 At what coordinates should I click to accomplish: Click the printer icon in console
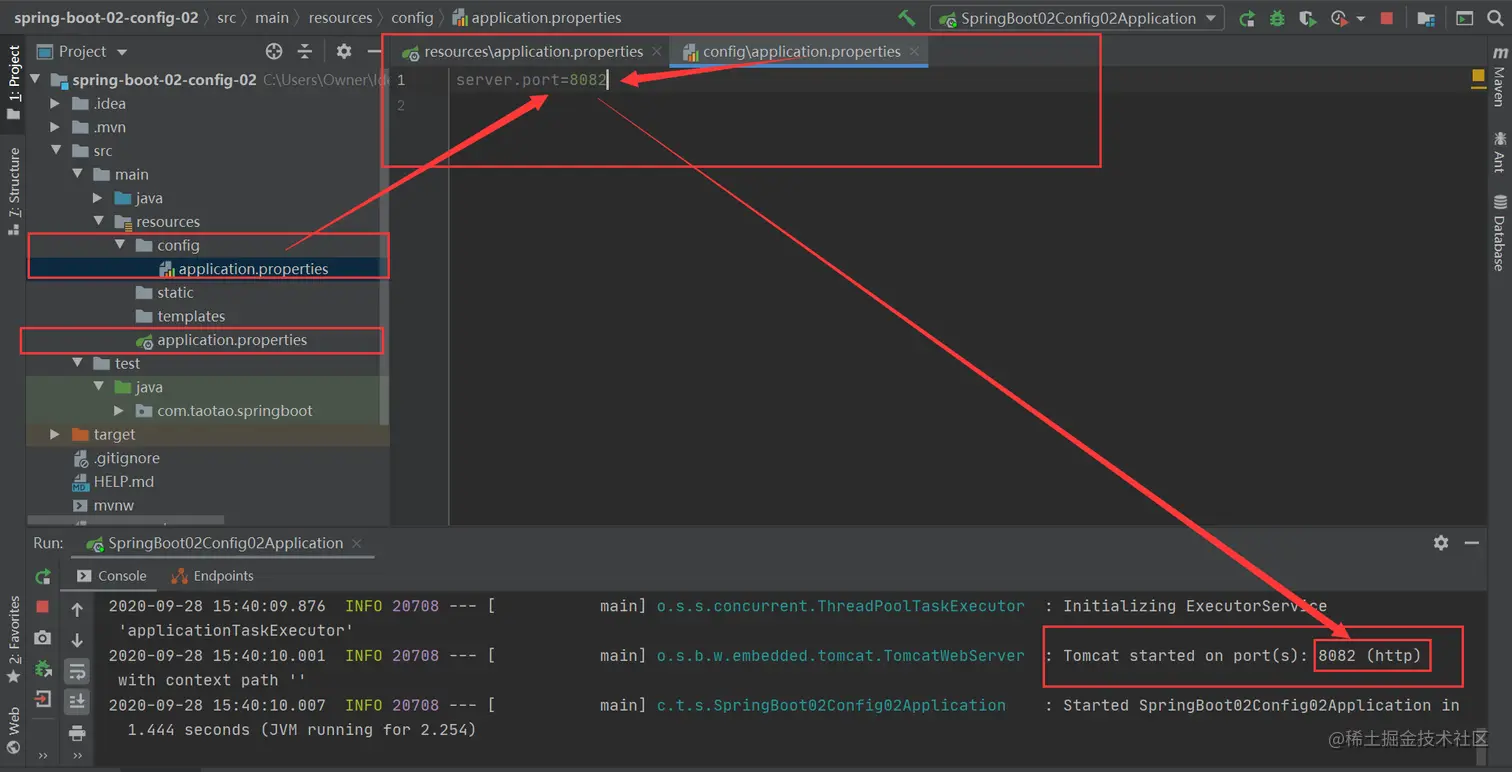77,733
